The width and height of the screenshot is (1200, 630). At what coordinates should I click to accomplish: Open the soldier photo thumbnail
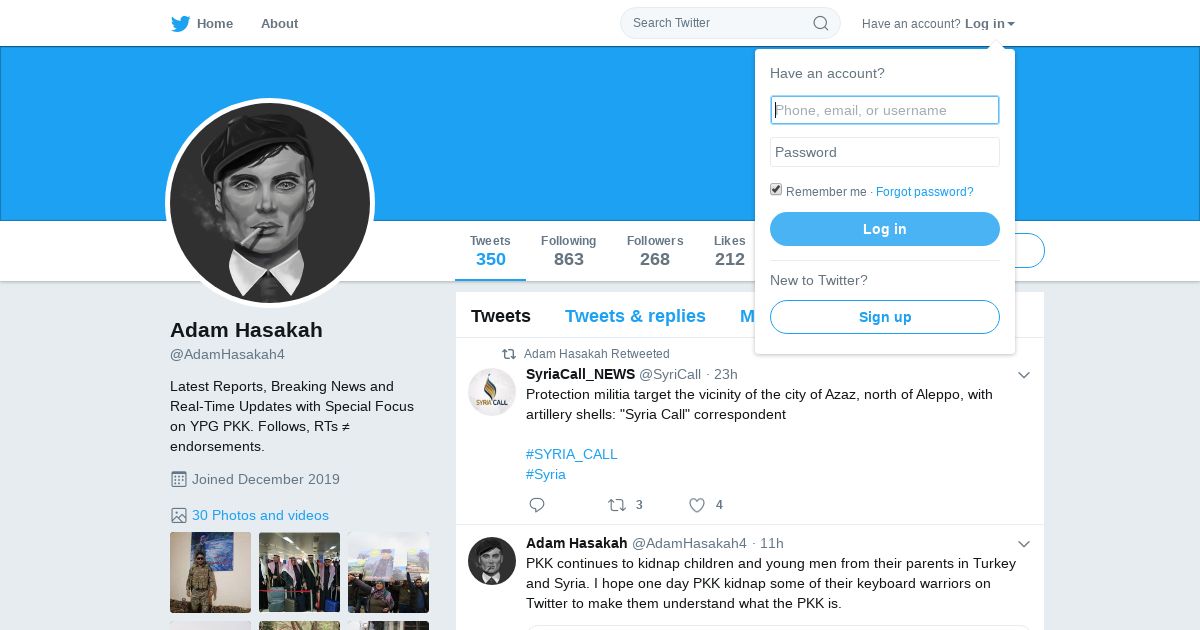tap(210, 572)
